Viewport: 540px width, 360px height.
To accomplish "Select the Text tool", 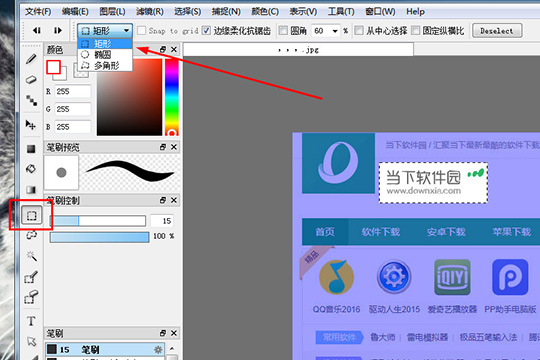I will (x=31, y=321).
